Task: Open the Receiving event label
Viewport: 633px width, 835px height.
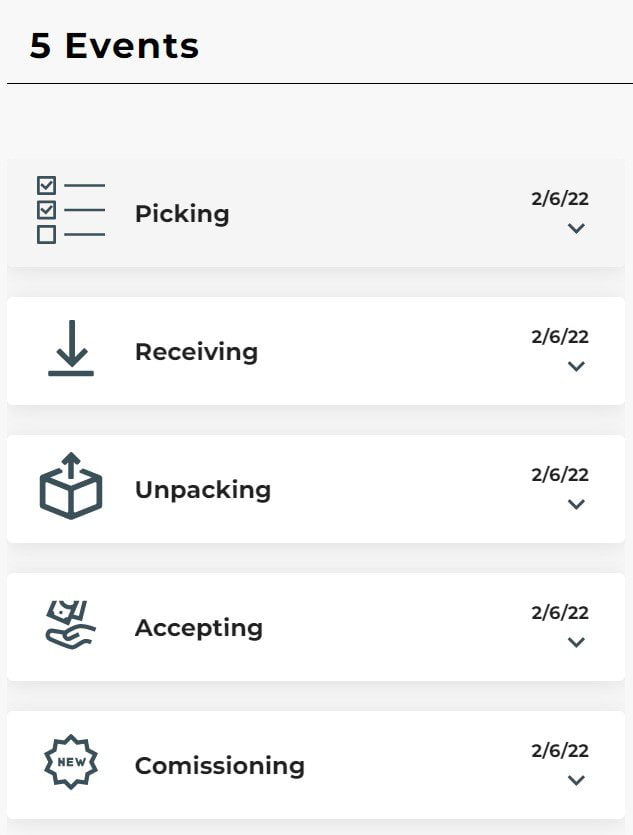Action: coord(196,352)
